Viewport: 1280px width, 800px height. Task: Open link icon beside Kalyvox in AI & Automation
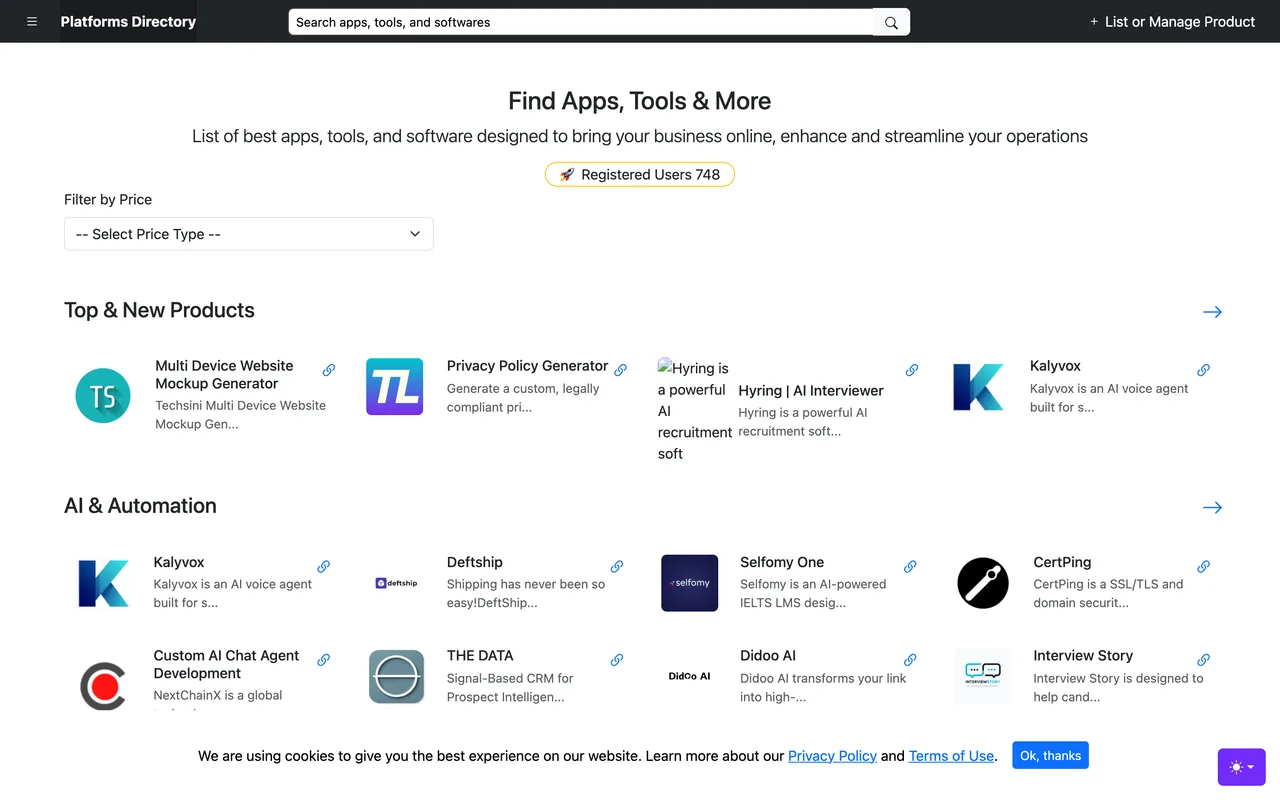pos(323,566)
